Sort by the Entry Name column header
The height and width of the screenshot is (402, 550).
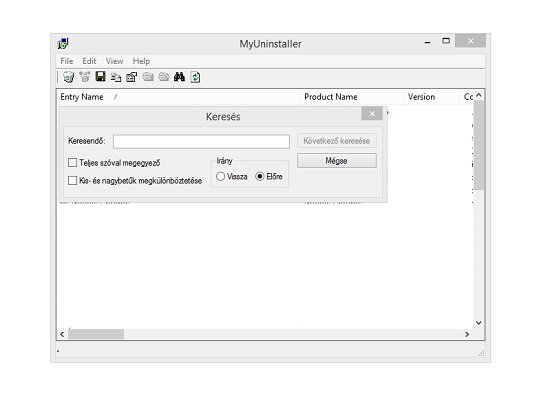point(178,97)
